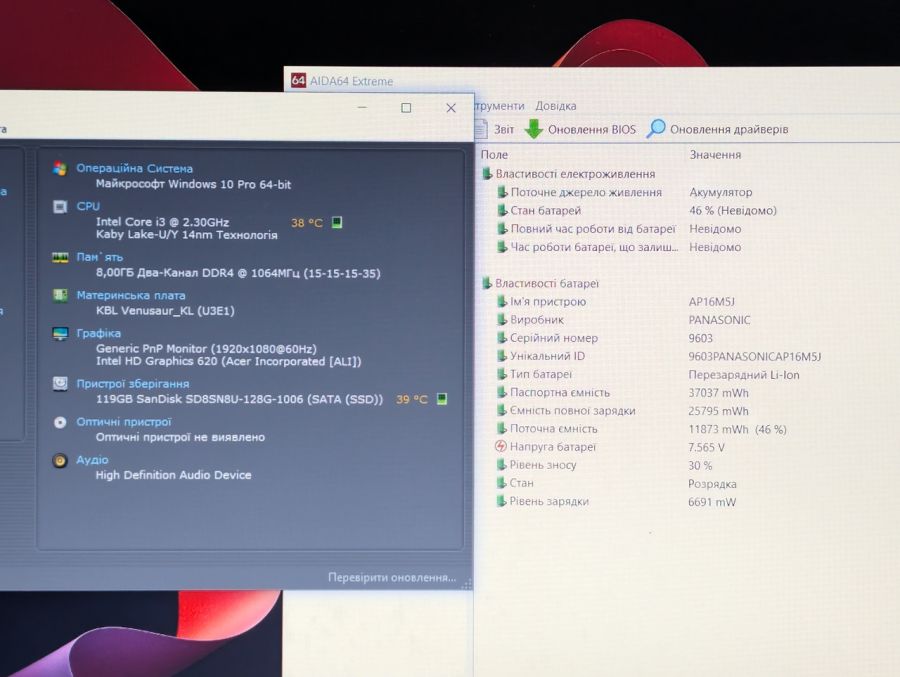The width and height of the screenshot is (900, 677).
Task: Click the icon beside Поточна ємність
Action: [502, 429]
